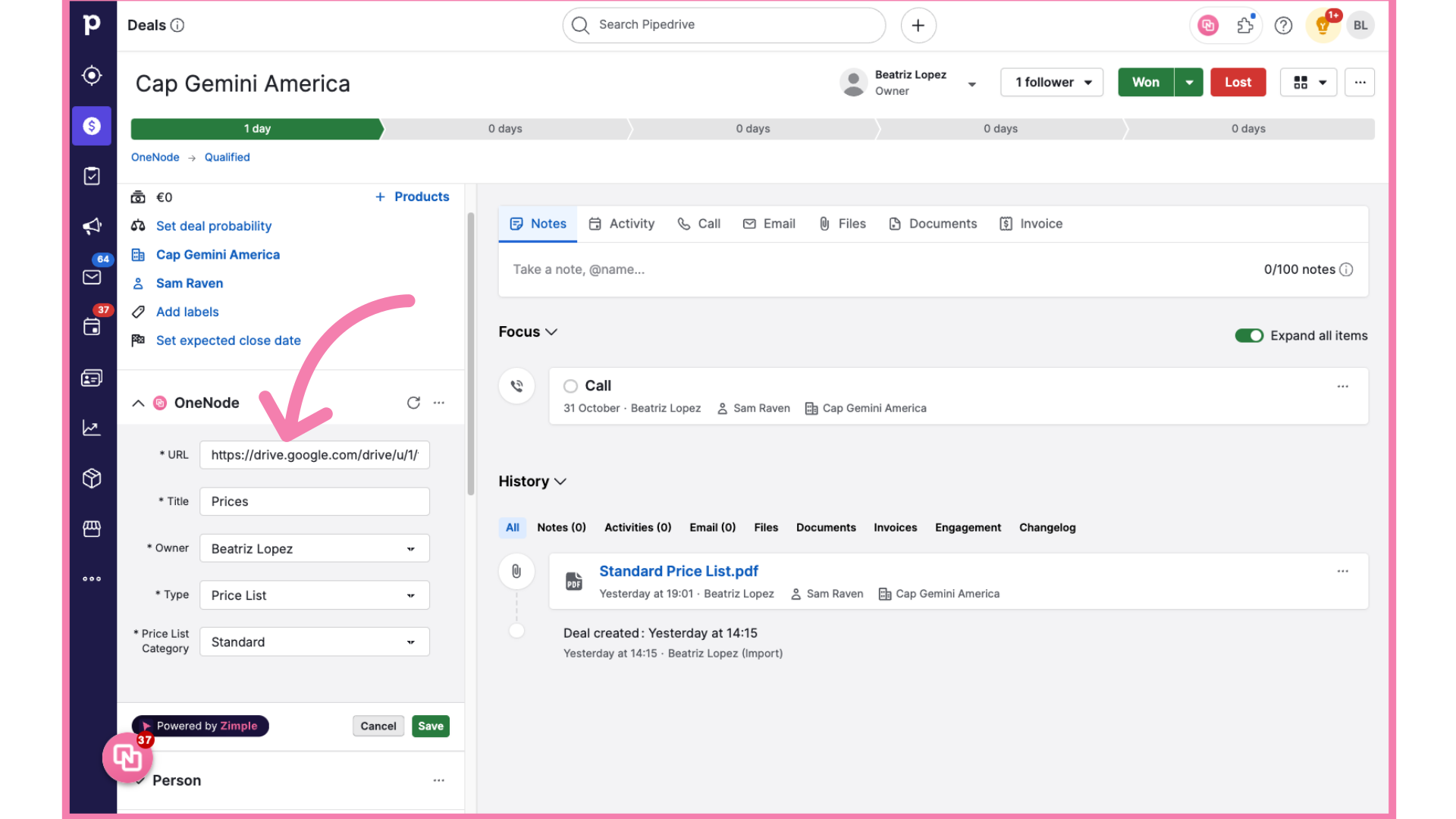Switch to the Files tab
1456x819 pixels.
pyautogui.click(x=842, y=224)
